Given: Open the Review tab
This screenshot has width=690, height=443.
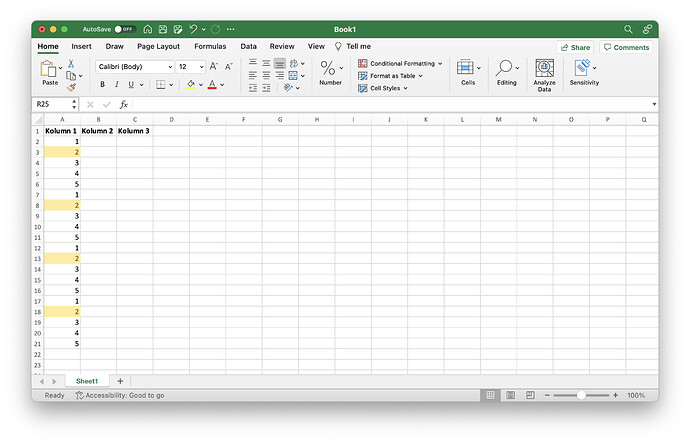Looking at the screenshot, I should point(282,46).
